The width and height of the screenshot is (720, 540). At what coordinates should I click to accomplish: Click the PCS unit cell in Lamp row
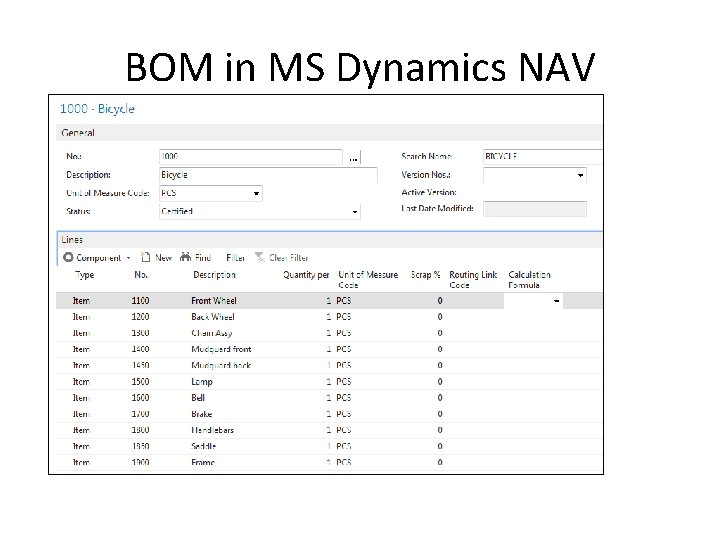(343, 382)
